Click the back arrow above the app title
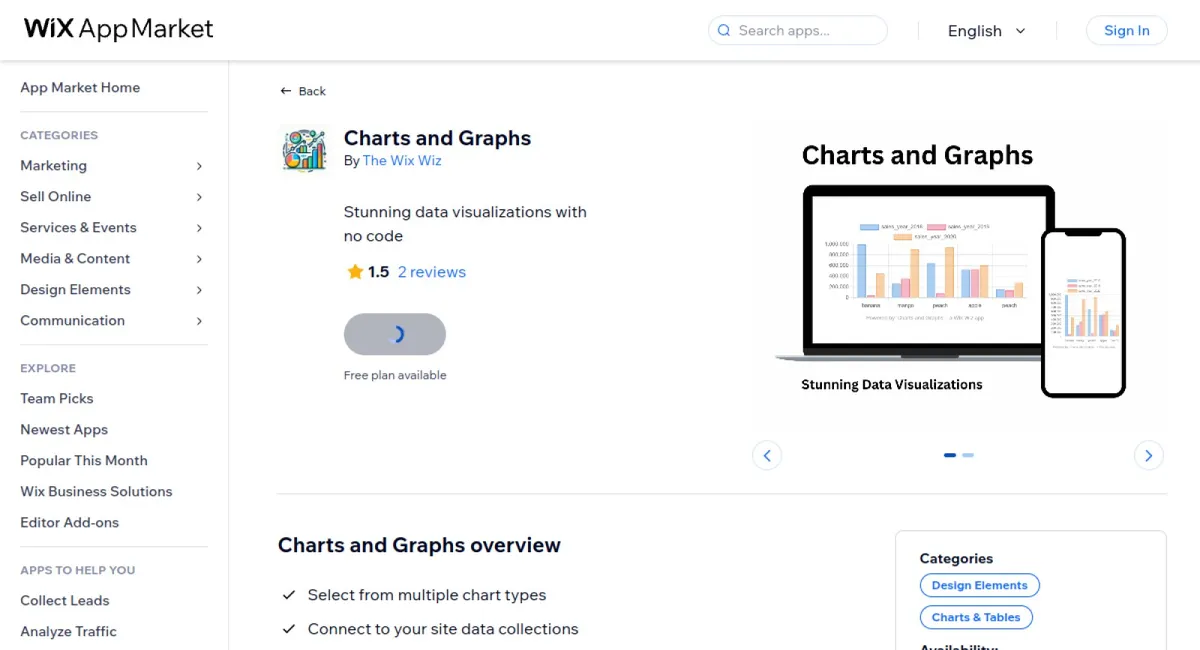 (x=286, y=90)
